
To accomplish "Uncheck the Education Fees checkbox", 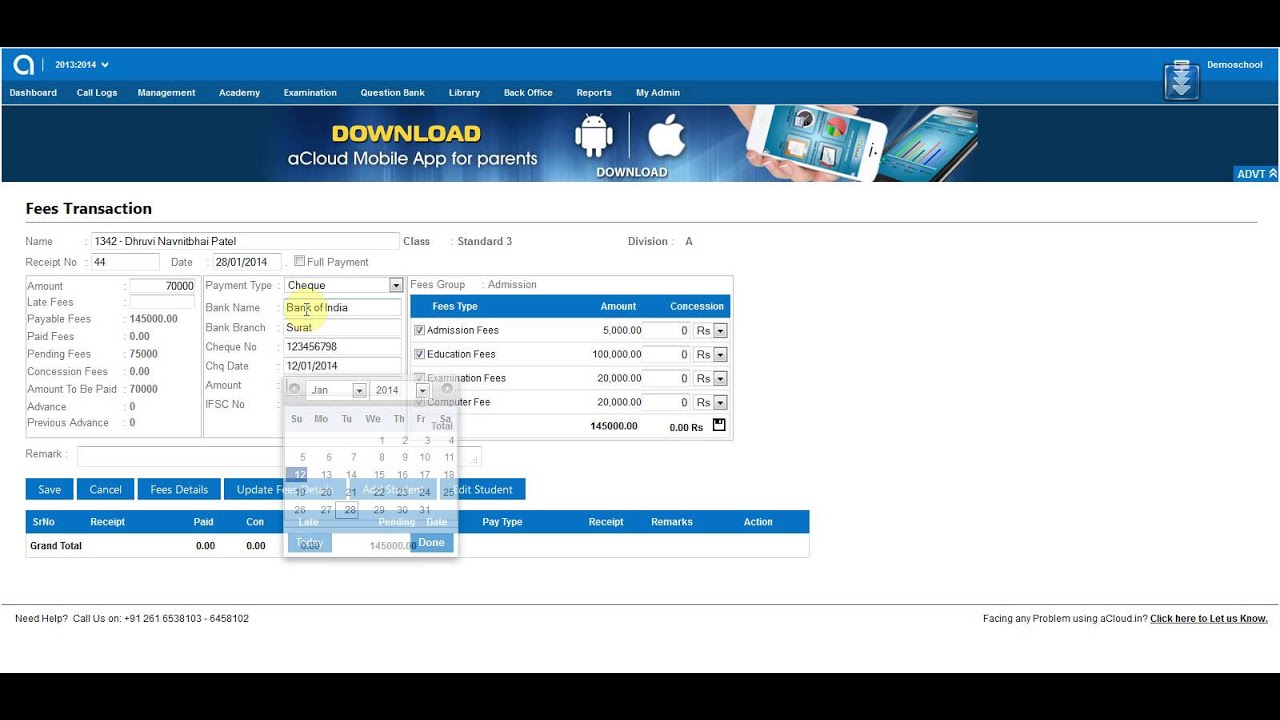I will [x=420, y=354].
